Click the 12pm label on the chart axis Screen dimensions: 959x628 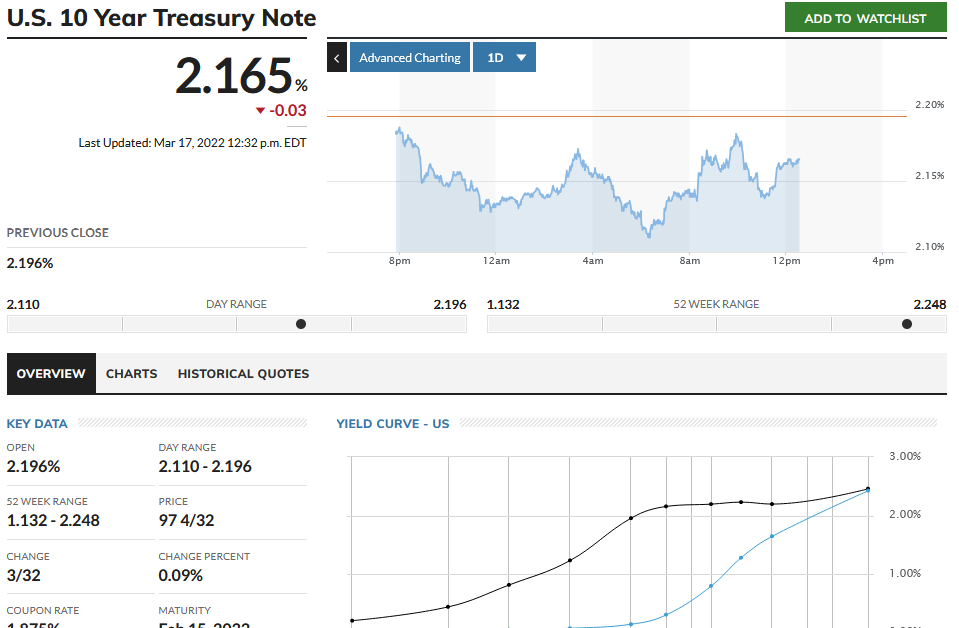point(786,260)
